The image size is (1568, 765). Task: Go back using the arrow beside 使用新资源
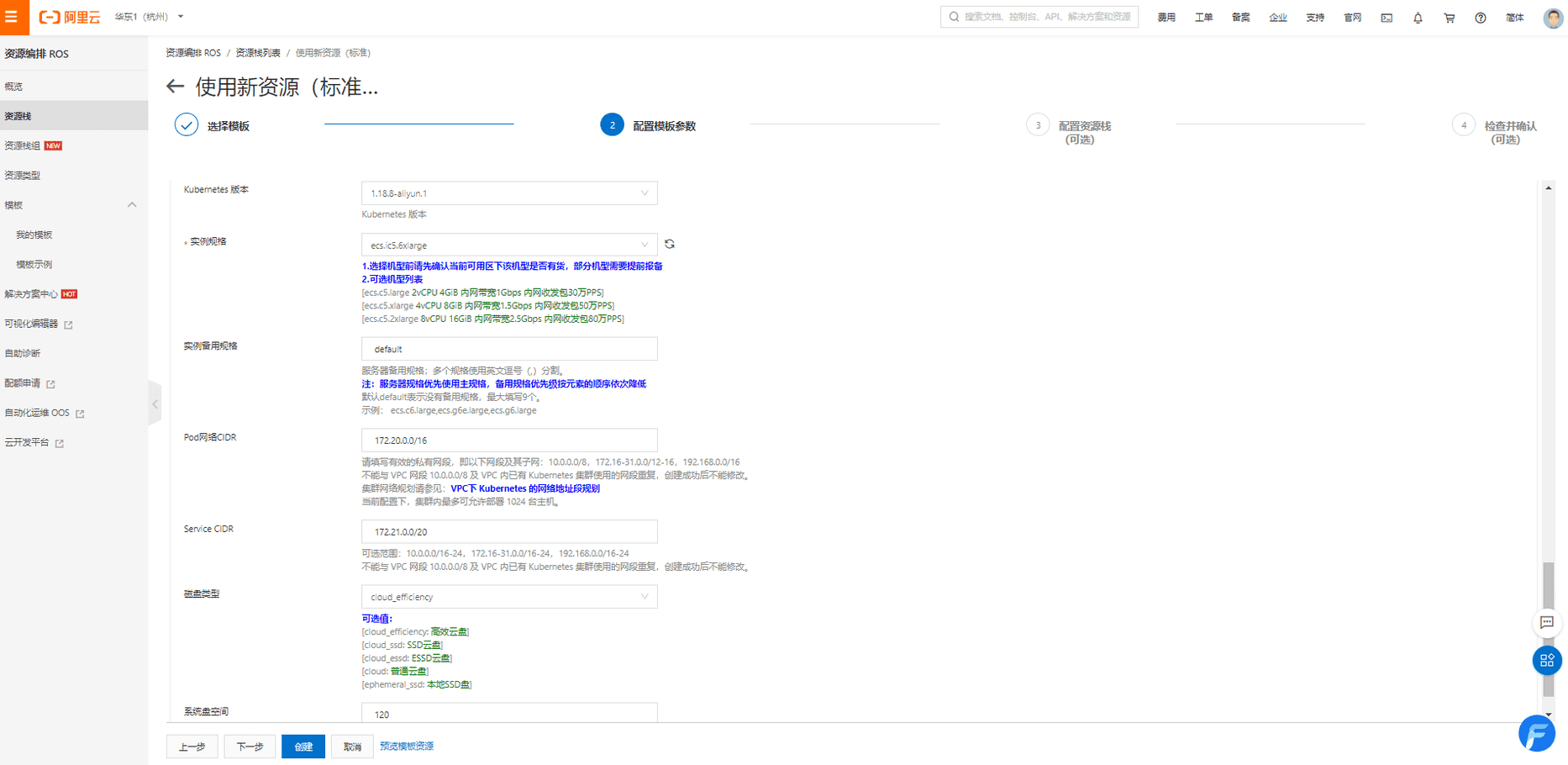pos(175,87)
